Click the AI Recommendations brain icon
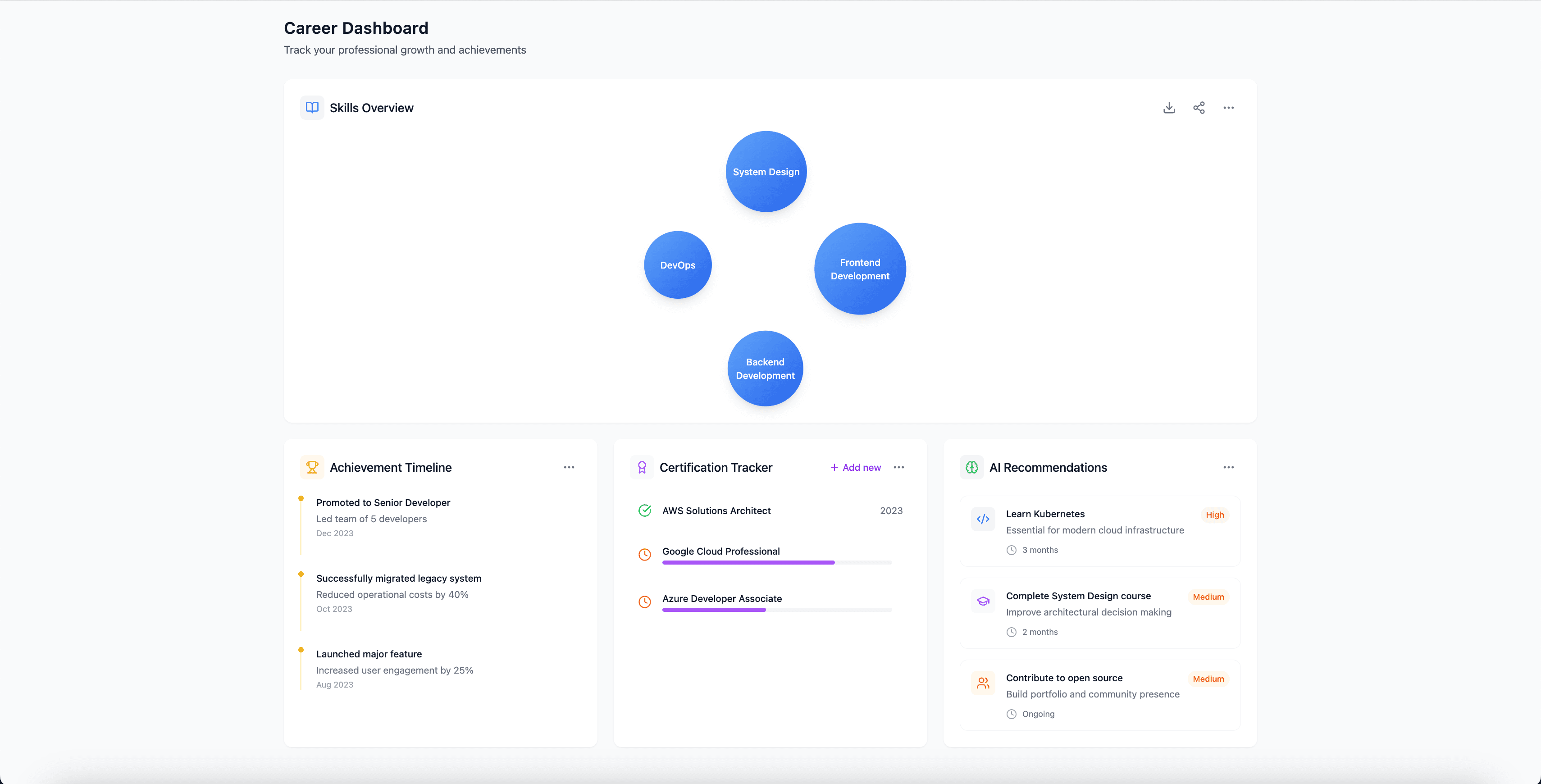 coord(971,467)
